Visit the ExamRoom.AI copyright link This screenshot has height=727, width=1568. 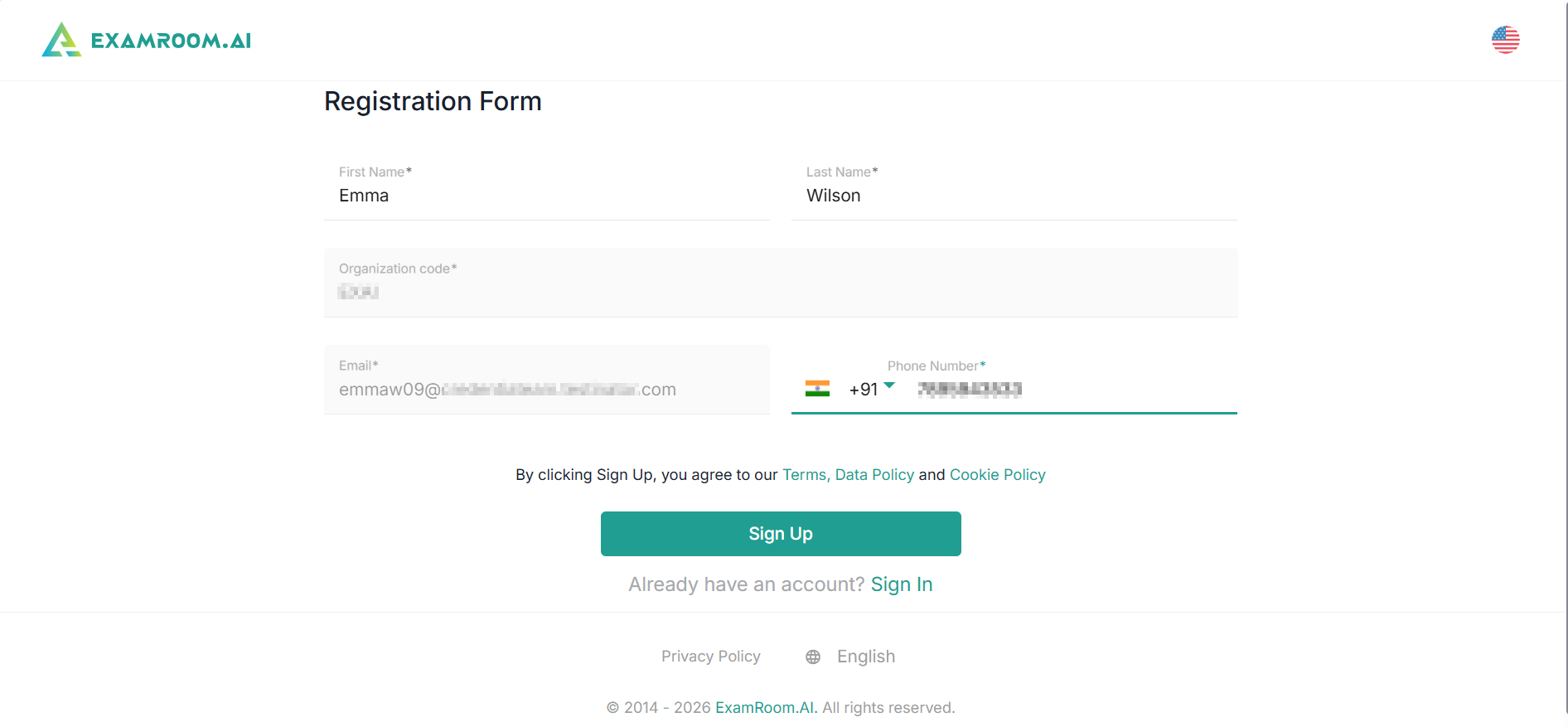[x=766, y=708]
